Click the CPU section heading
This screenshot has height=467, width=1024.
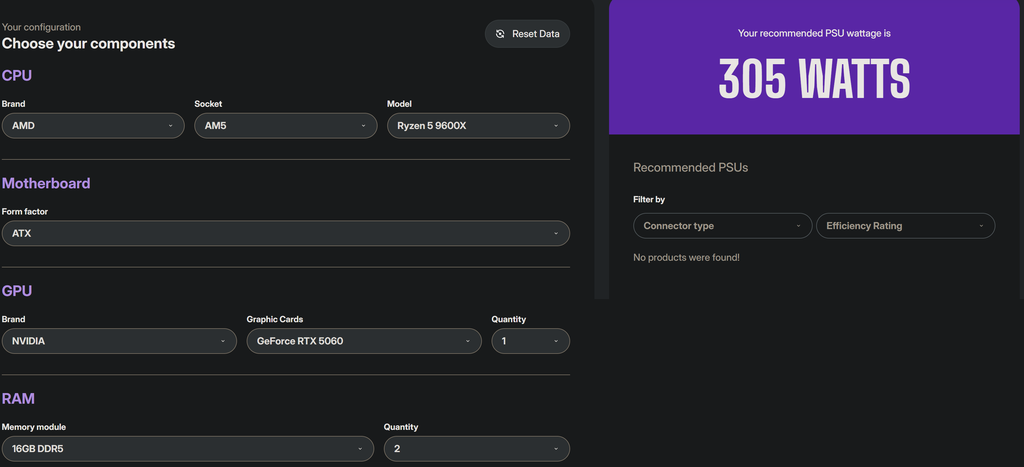(18, 76)
